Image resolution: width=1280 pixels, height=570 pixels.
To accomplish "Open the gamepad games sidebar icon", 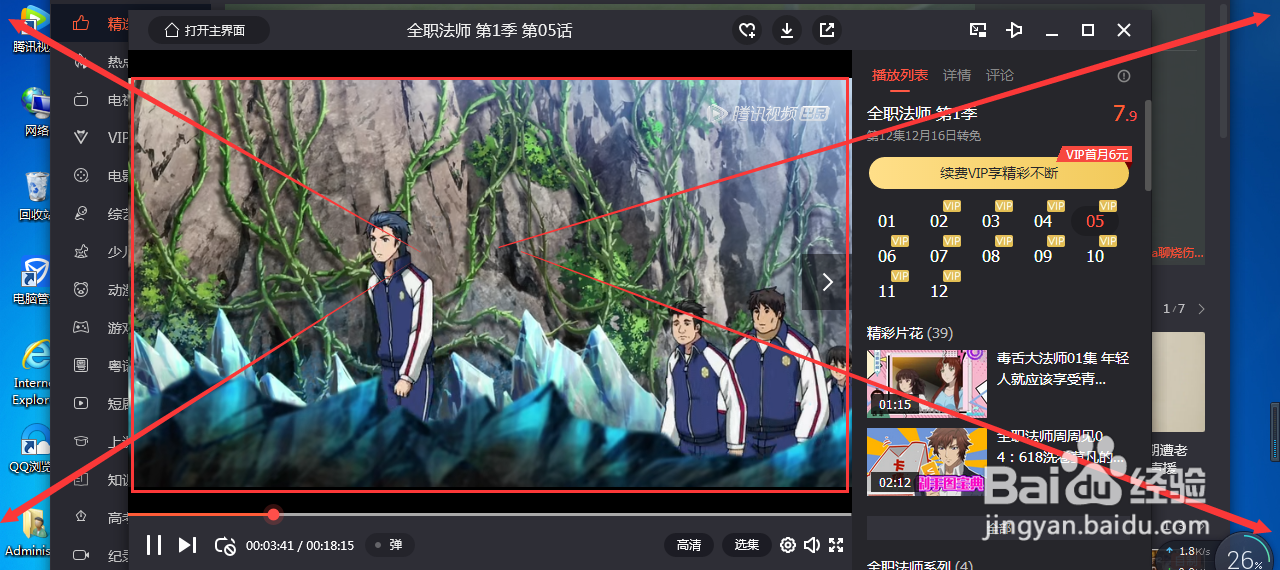I will 81,328.
